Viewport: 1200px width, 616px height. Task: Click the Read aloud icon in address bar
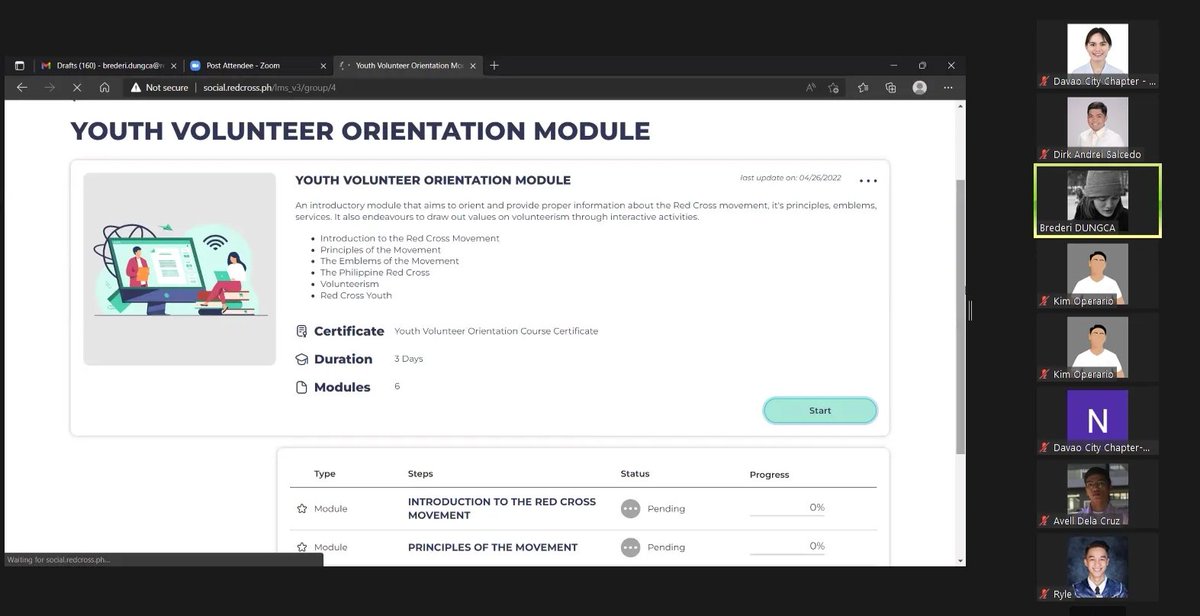[x=811, y=88]
